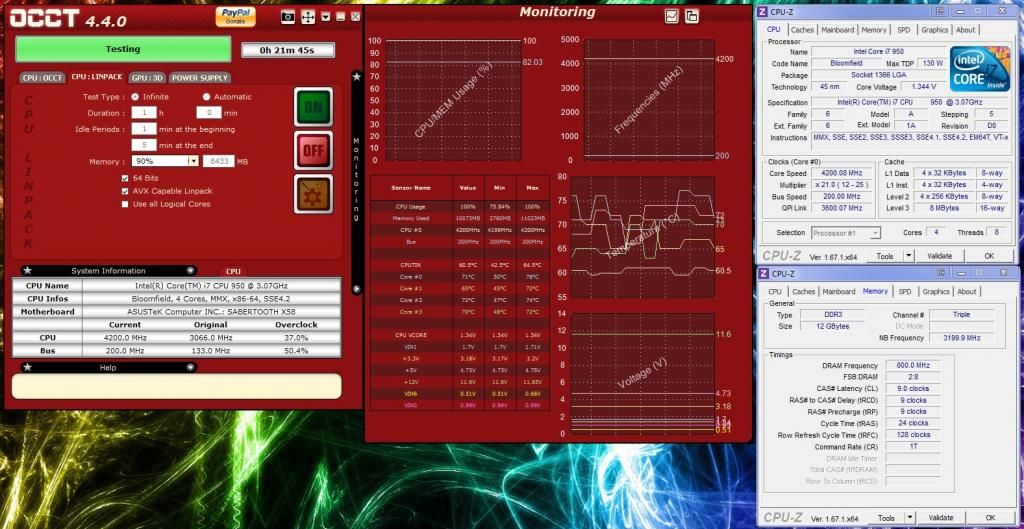Image resolution: width=1024 pixels, height=529 pixels.
Task: Open the Graphics tab in the upper CPU-Z window
Action: 935,30
